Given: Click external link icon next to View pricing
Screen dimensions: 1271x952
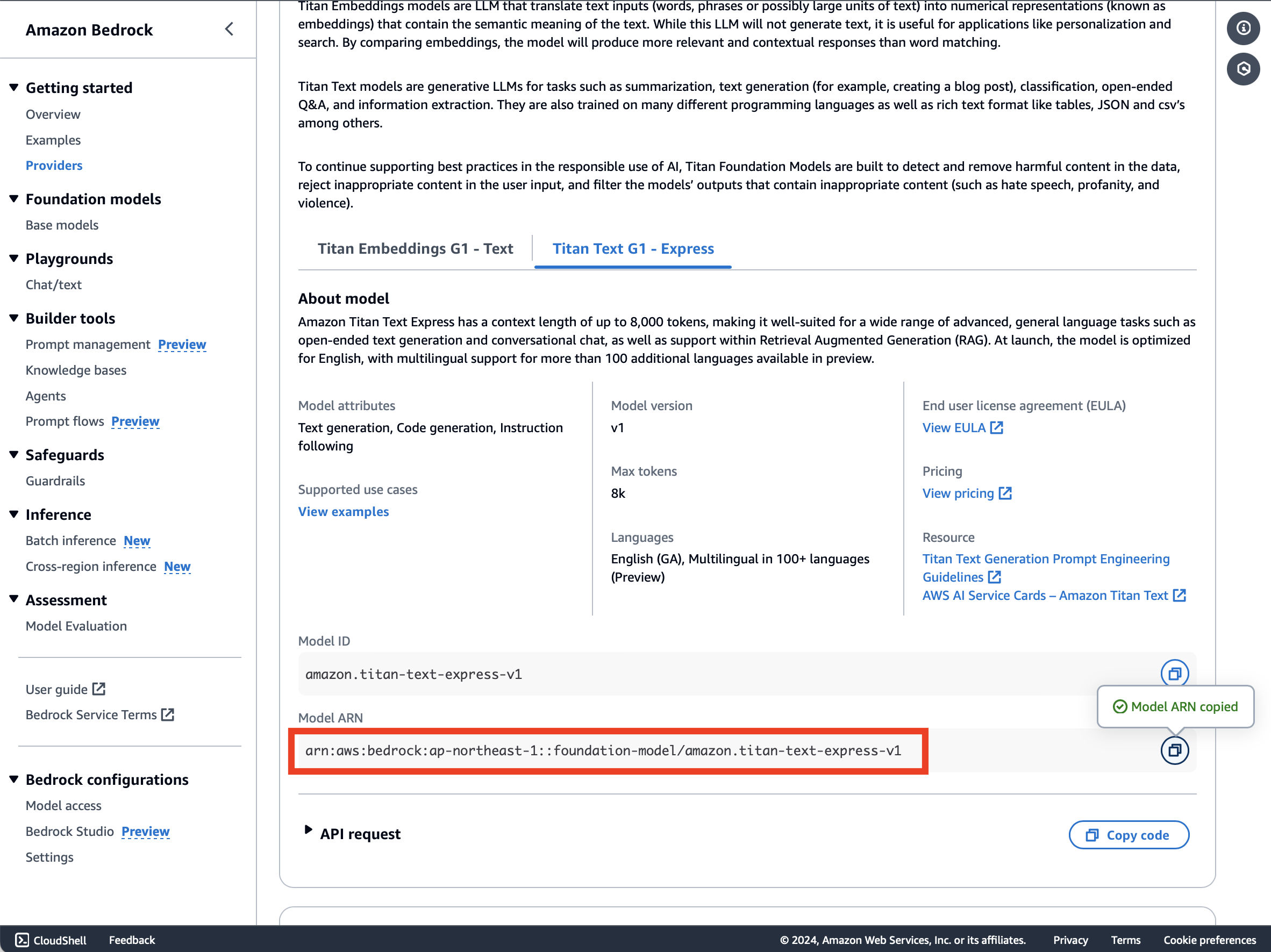Looking at the screenshot, I should [x=1005, y=493].
